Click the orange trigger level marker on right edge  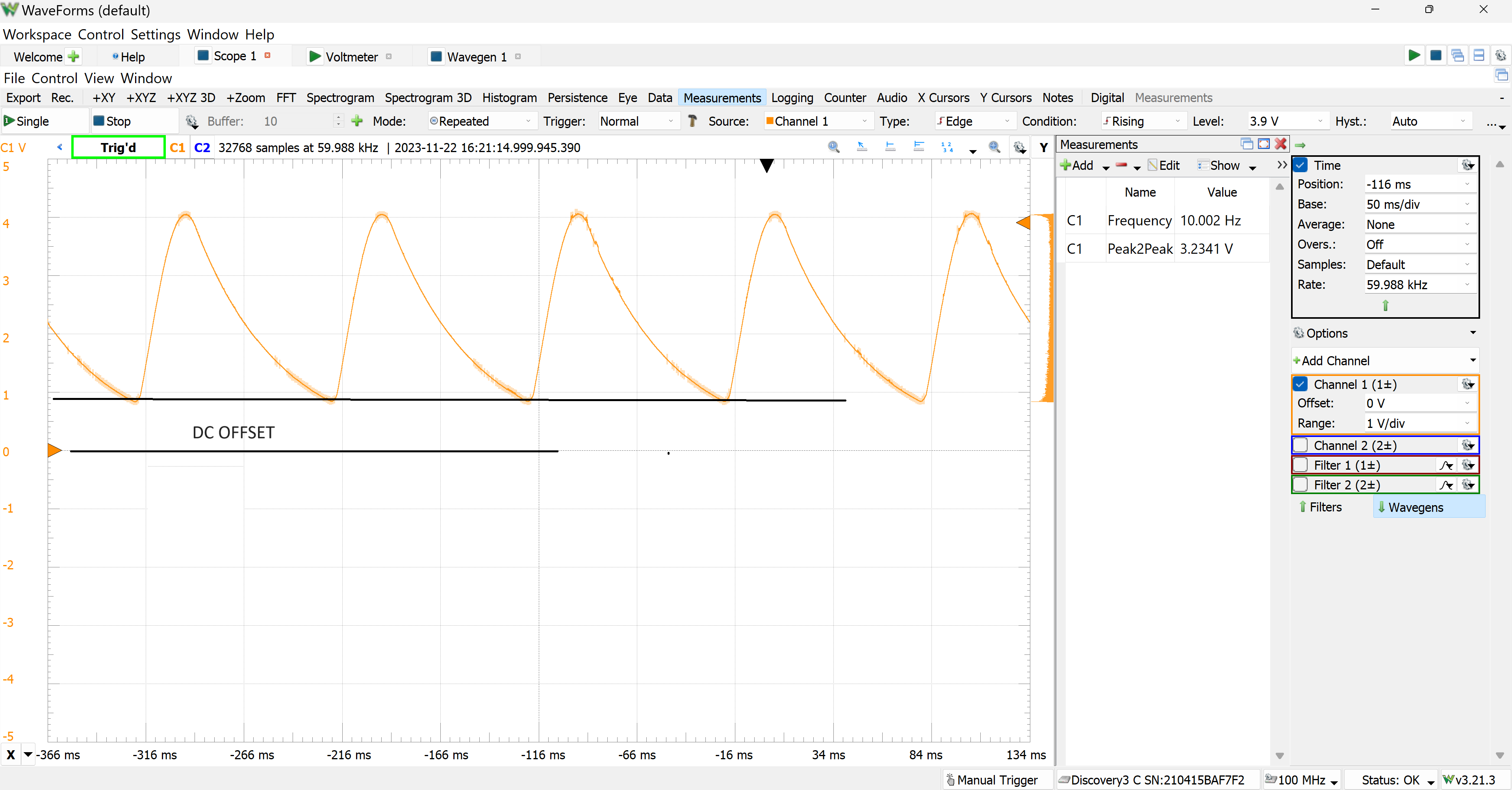pos(1023,223)
